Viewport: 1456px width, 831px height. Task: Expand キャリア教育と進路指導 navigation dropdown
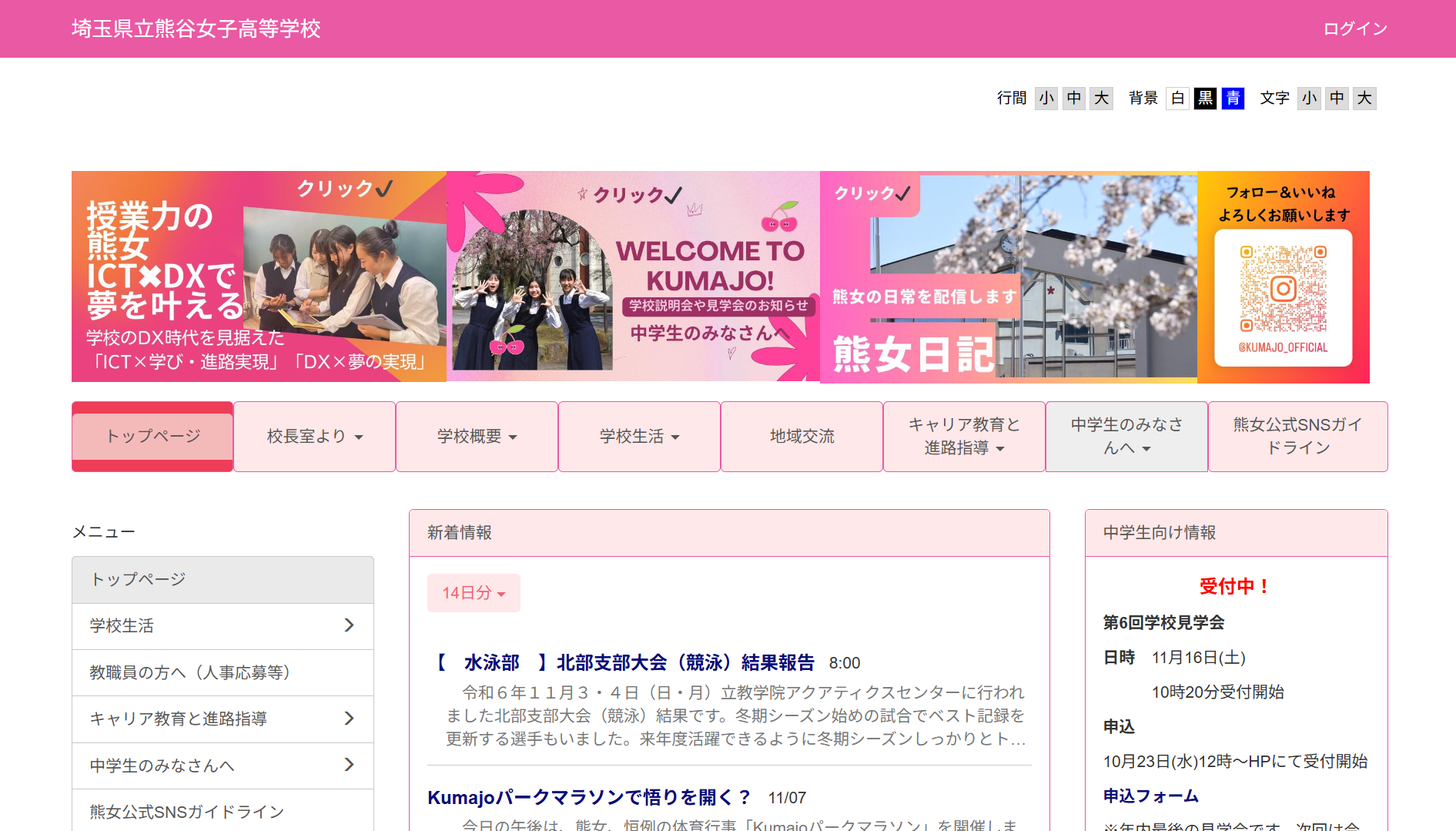point(964,436)
